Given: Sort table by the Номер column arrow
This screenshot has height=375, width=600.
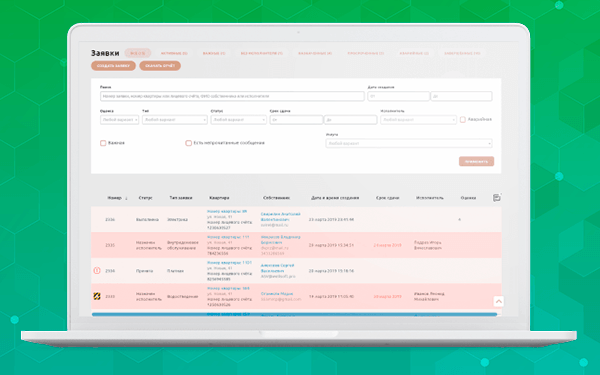Looking at the screenshot, I should (x=126, y=198).
